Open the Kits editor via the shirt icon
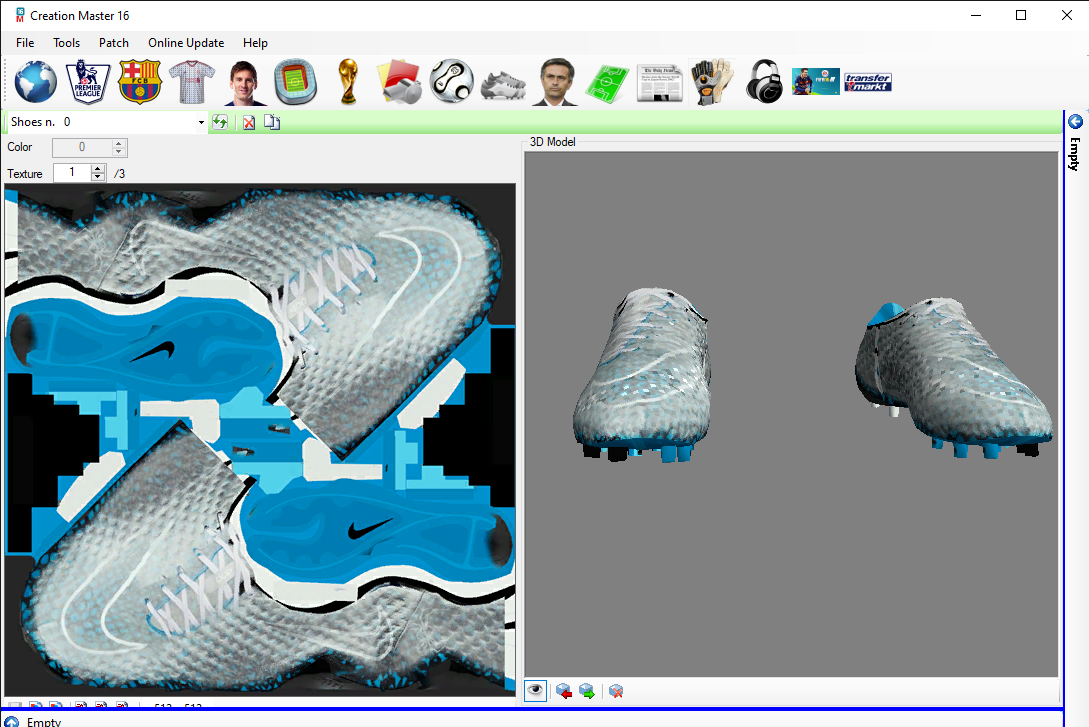 pyautogui.click(x=192, y=82)
